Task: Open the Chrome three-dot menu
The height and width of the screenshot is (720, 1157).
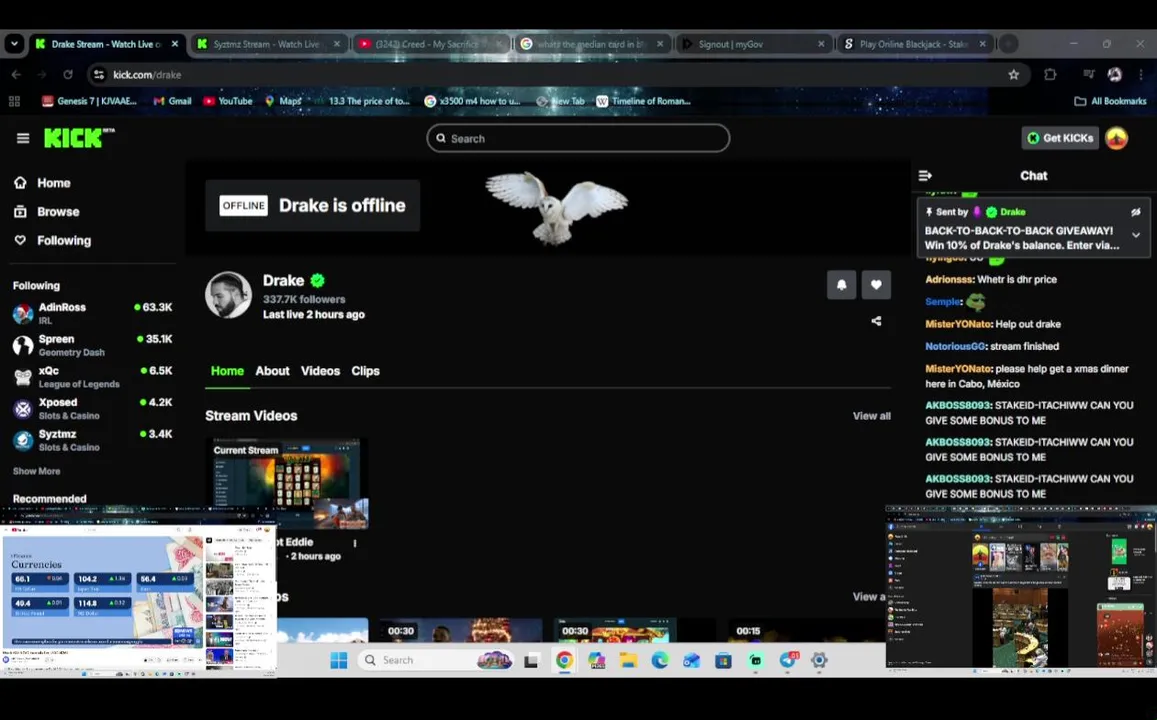Action: (x=1141, y=75)
